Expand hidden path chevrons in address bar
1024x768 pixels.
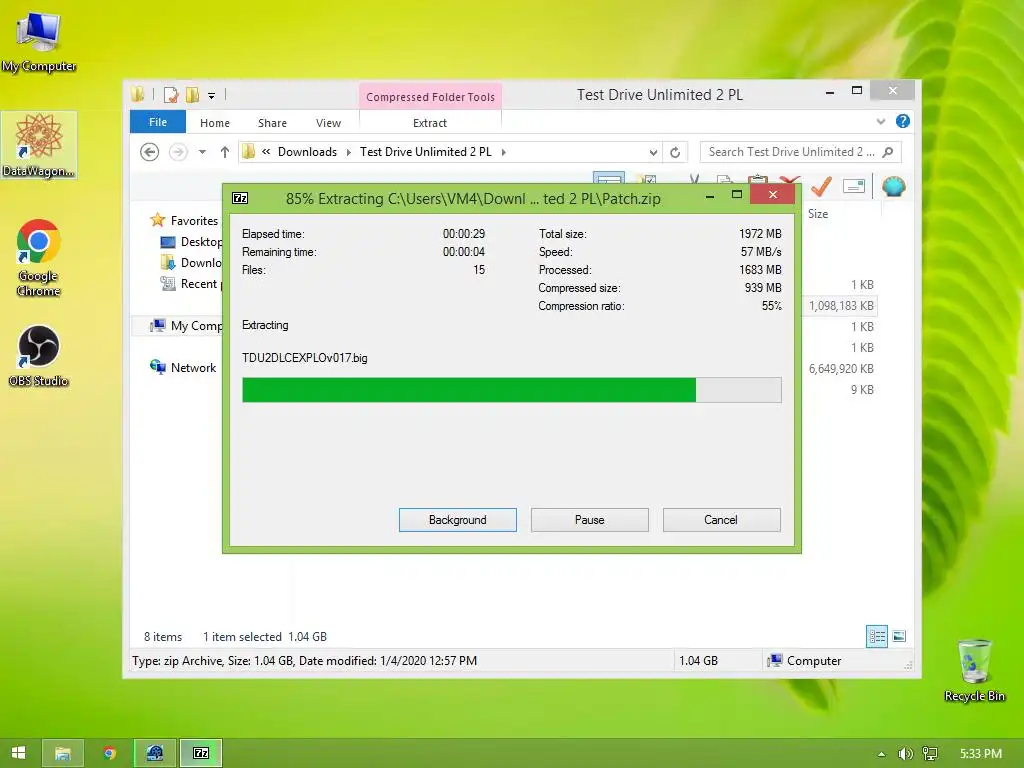[266, 152]
